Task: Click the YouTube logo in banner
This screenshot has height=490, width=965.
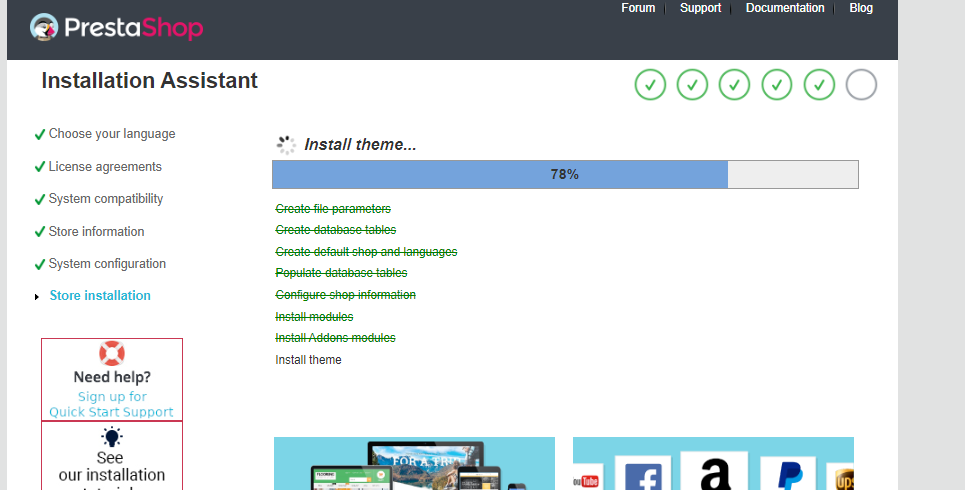Action: point(587,481)
